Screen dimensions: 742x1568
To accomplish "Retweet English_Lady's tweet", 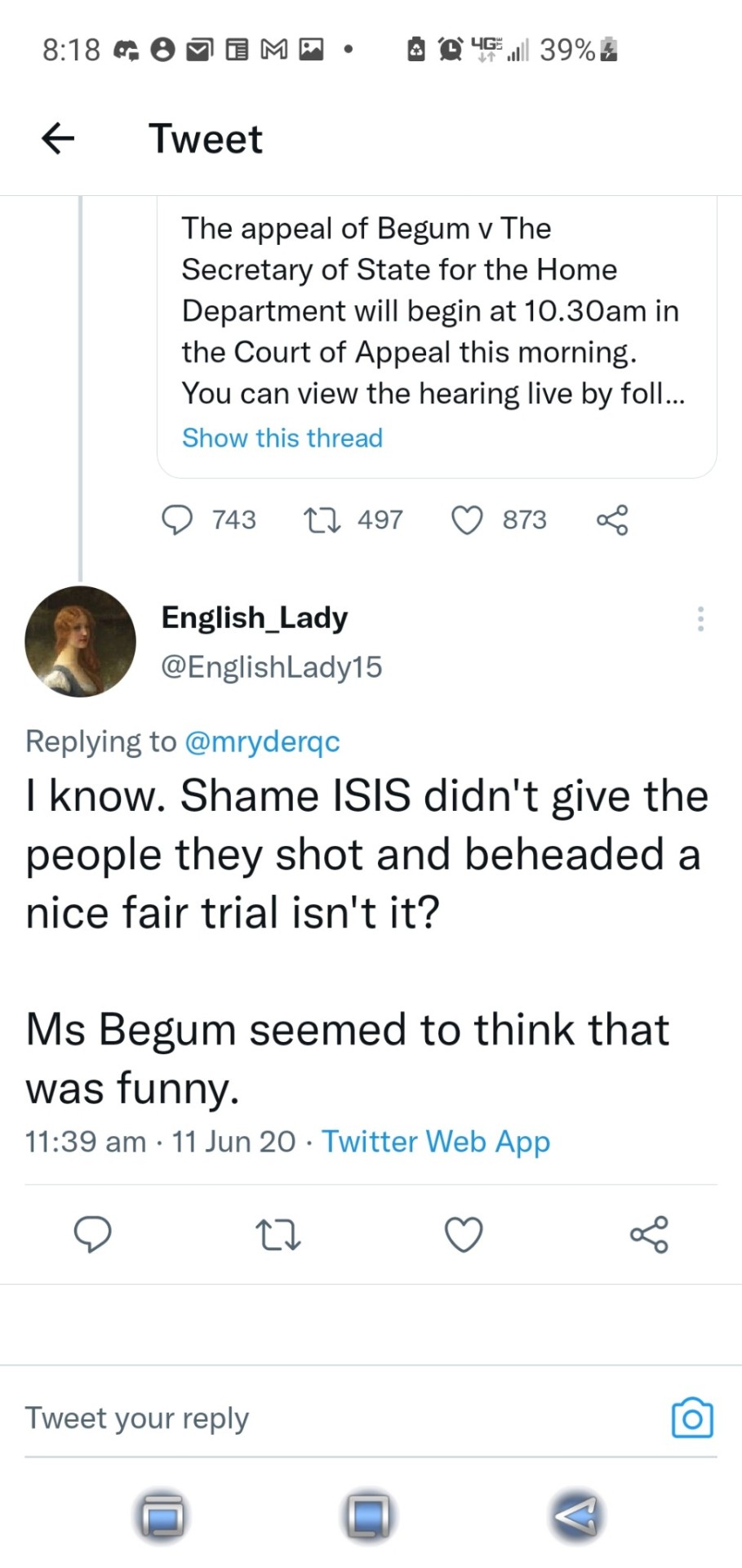I will point(278,1234).
